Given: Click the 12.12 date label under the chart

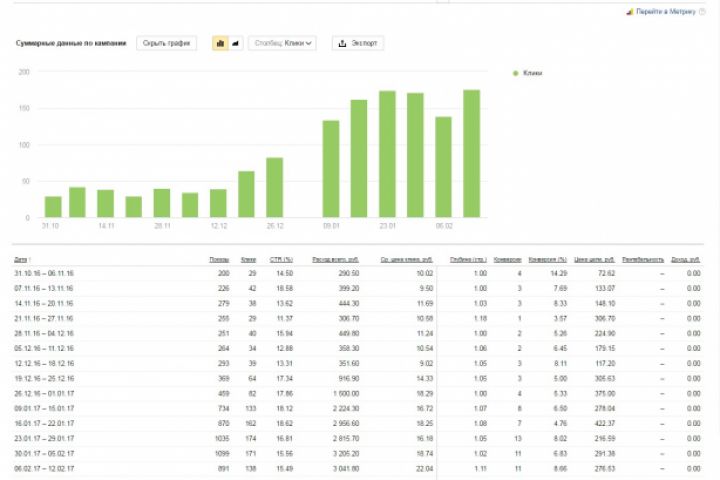Looking at the screenshot, I should tap(219, 226).
